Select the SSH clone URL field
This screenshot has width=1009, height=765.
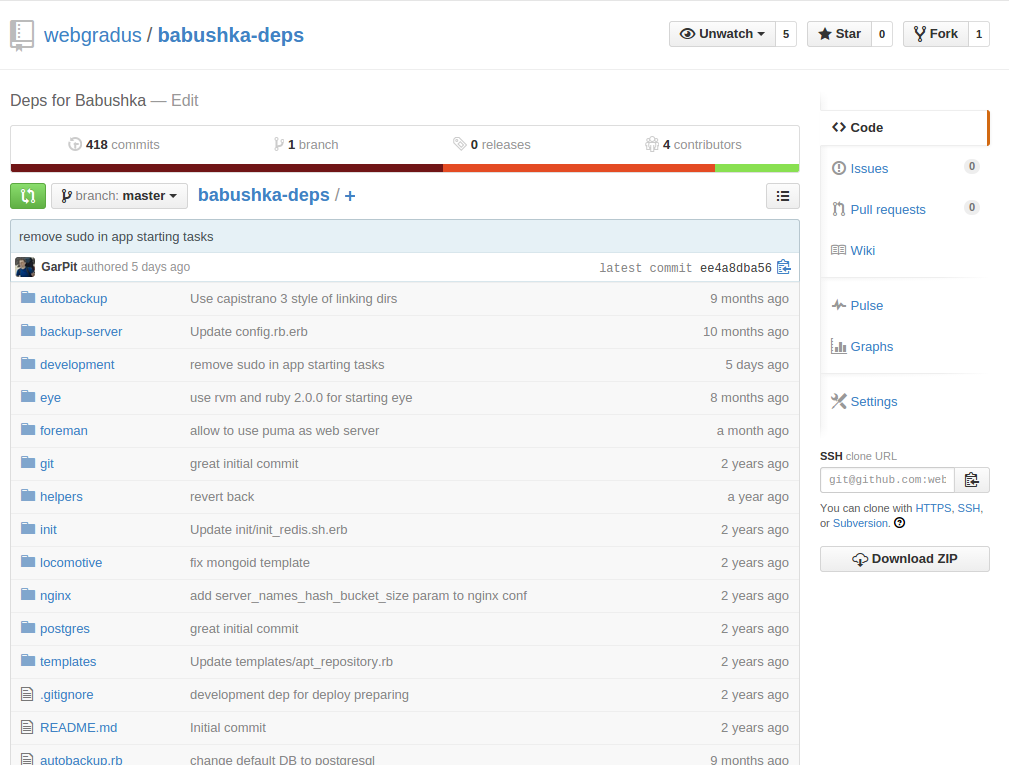887,480
